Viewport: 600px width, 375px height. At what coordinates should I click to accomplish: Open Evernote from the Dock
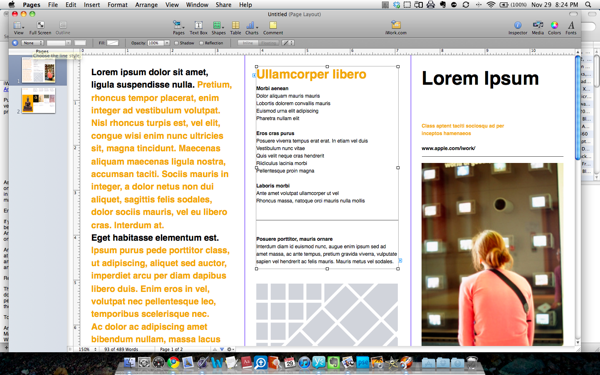pyautogui.click(x=333, y=362)
